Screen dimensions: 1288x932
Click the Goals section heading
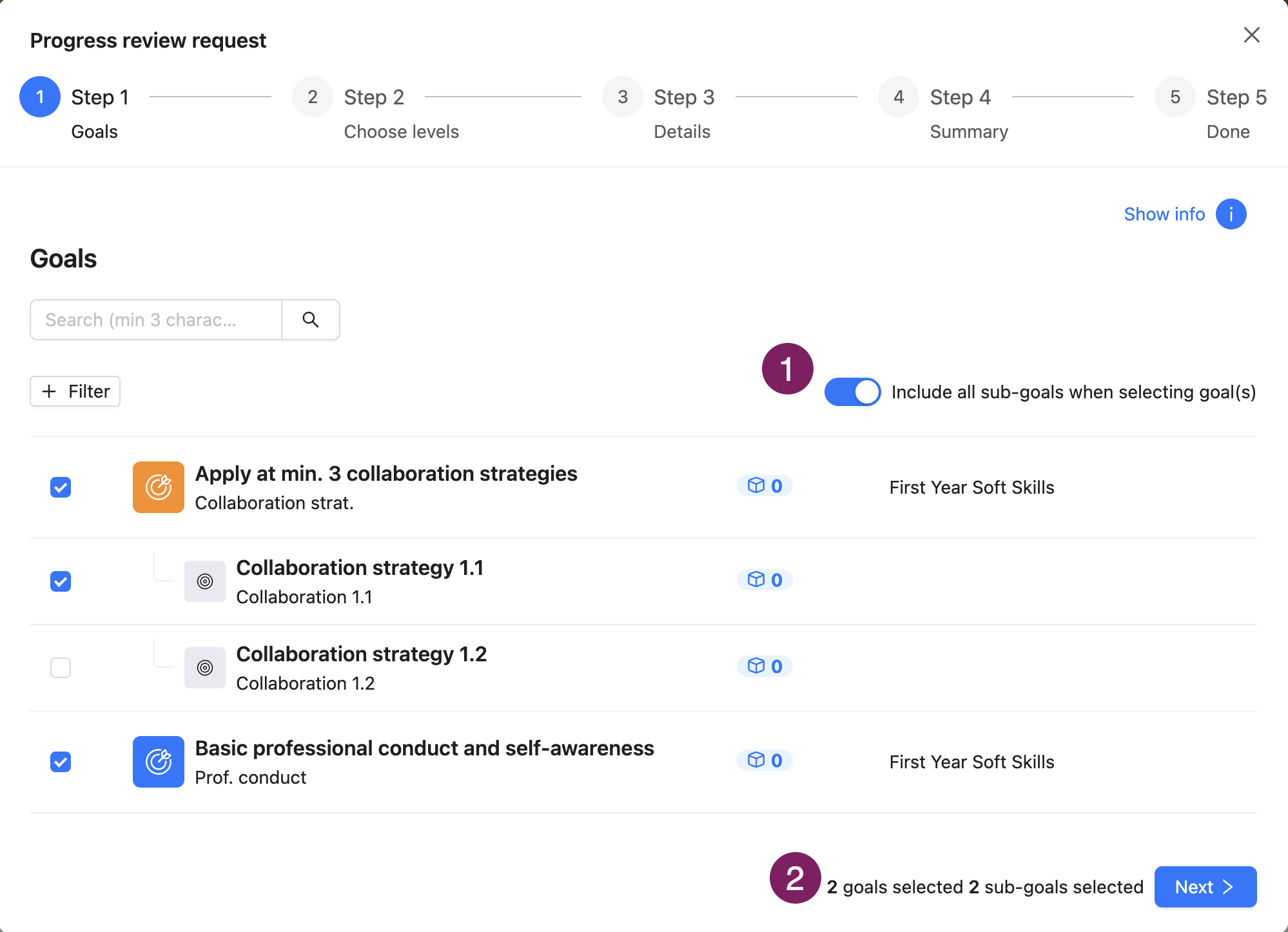(63, 258)
